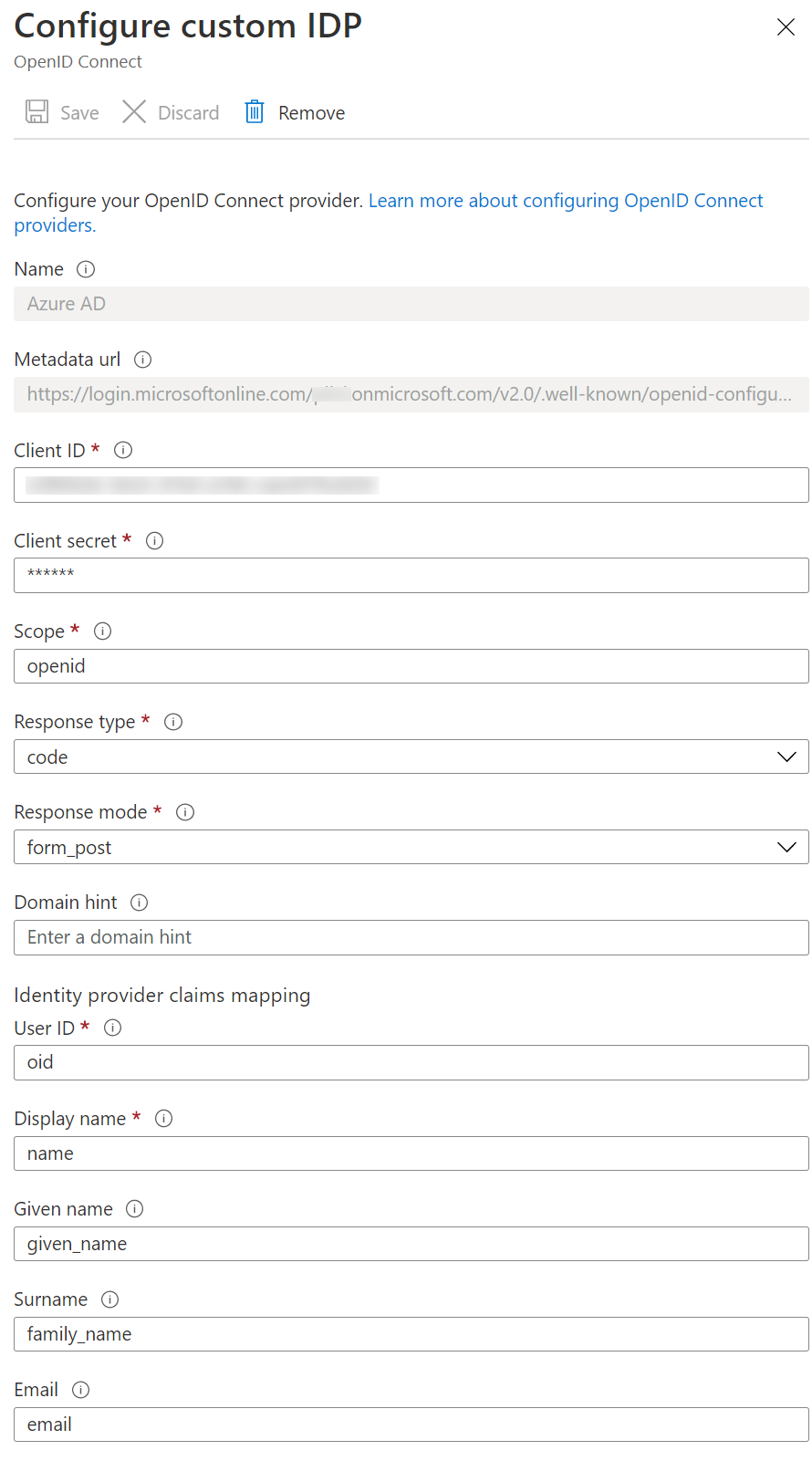
Task: Click info icon beside Metadata url
Action: click(x=143, y=360)
